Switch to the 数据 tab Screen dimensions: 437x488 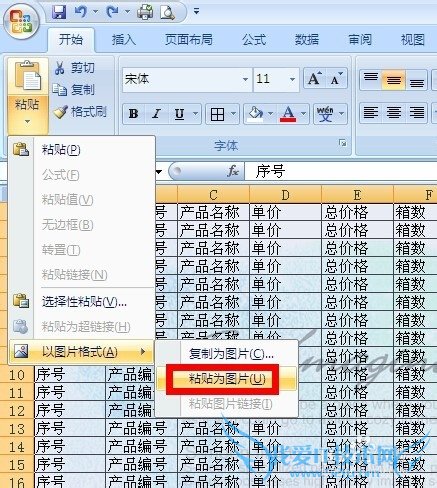pyautogui.click(x=307, y=40)
